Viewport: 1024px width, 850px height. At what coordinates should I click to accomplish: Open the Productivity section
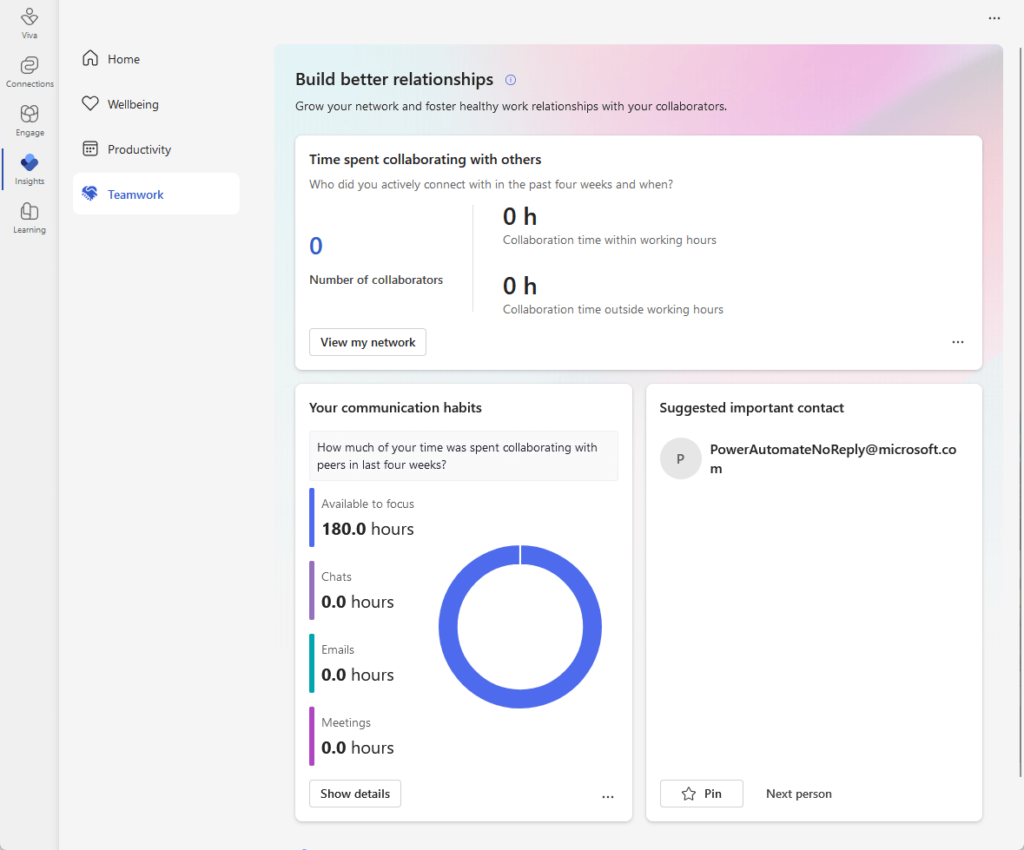click(156, 149)
